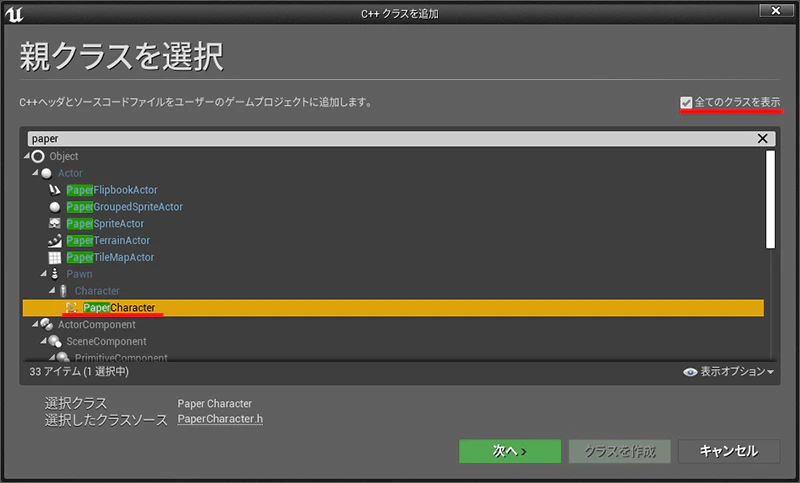Click the PaperFlipbookActor icon
Image resolution: width=800 pixels, height=483 pixels.
click(x=55, y=190)
